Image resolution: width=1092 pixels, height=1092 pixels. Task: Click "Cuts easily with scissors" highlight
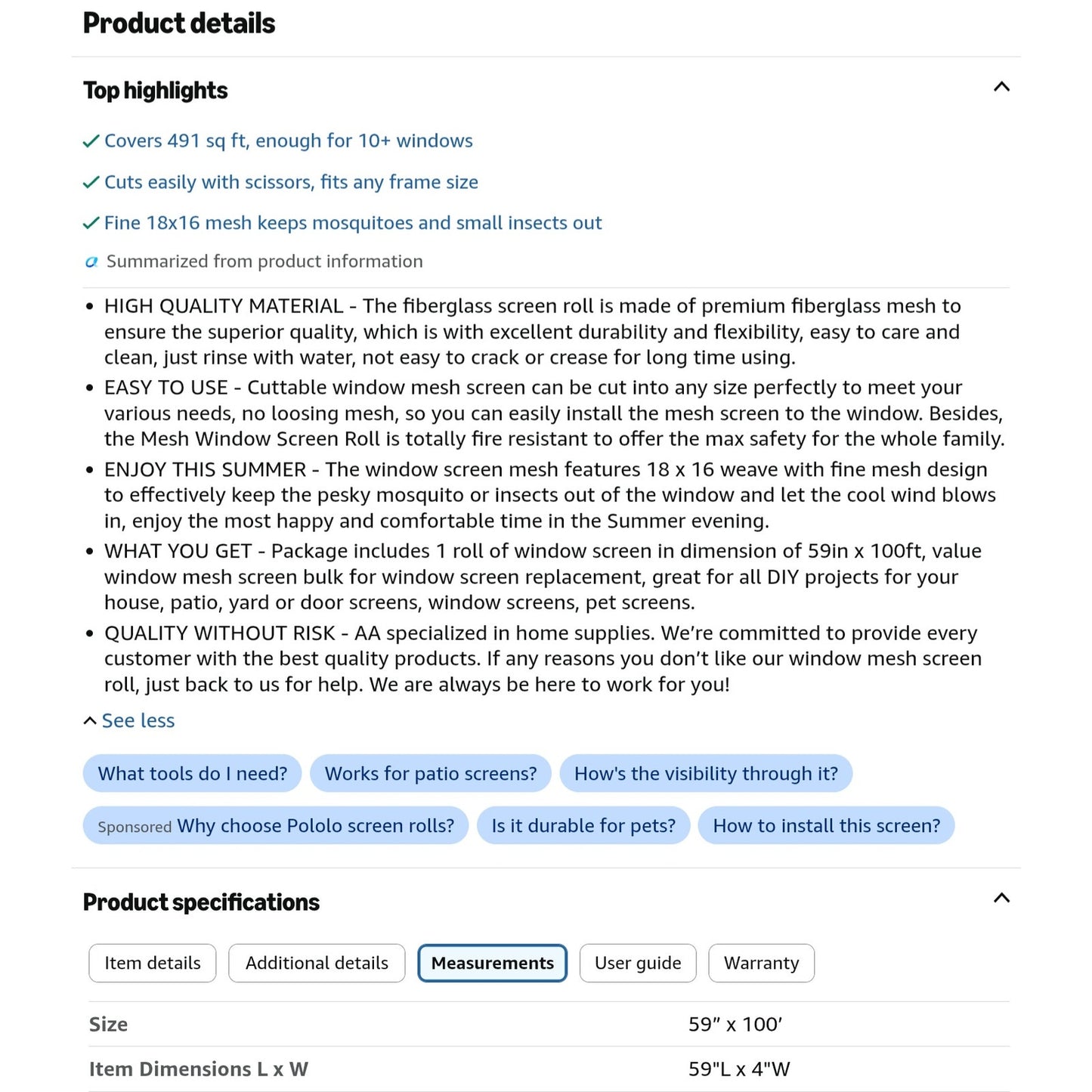[291, 182]
